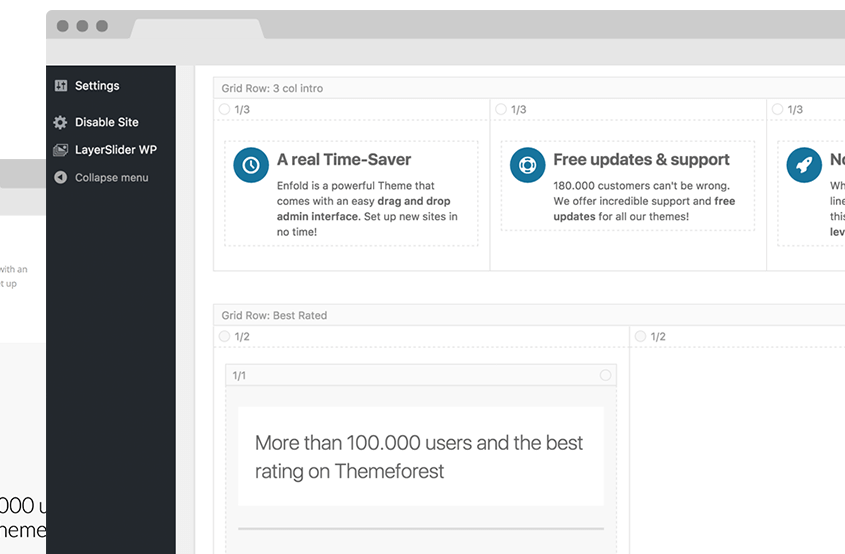Select the first 1/3 column radio circle
The height and width of the screenshot is (554, 845).
click(225, 109)
